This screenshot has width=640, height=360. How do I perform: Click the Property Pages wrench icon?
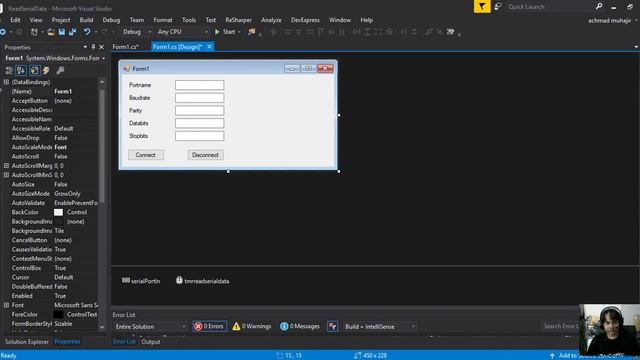coord(60,71)
